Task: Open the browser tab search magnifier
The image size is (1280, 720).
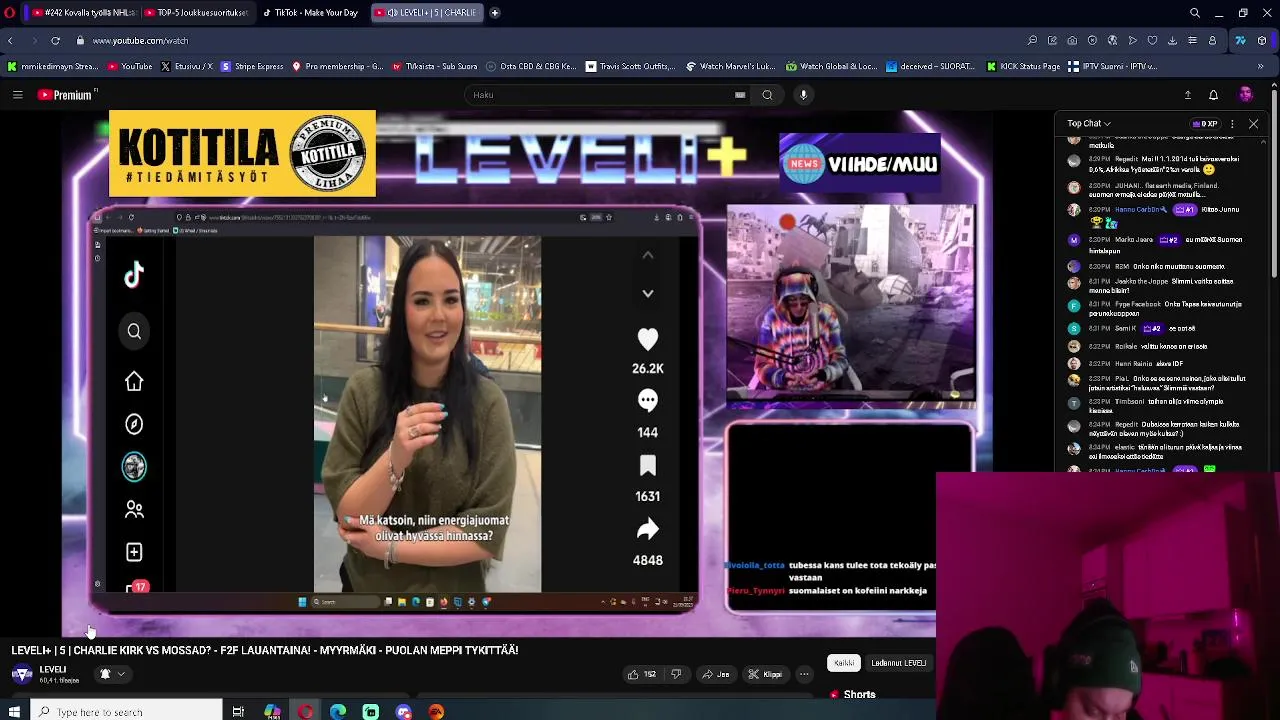Action: point(1195,13)
